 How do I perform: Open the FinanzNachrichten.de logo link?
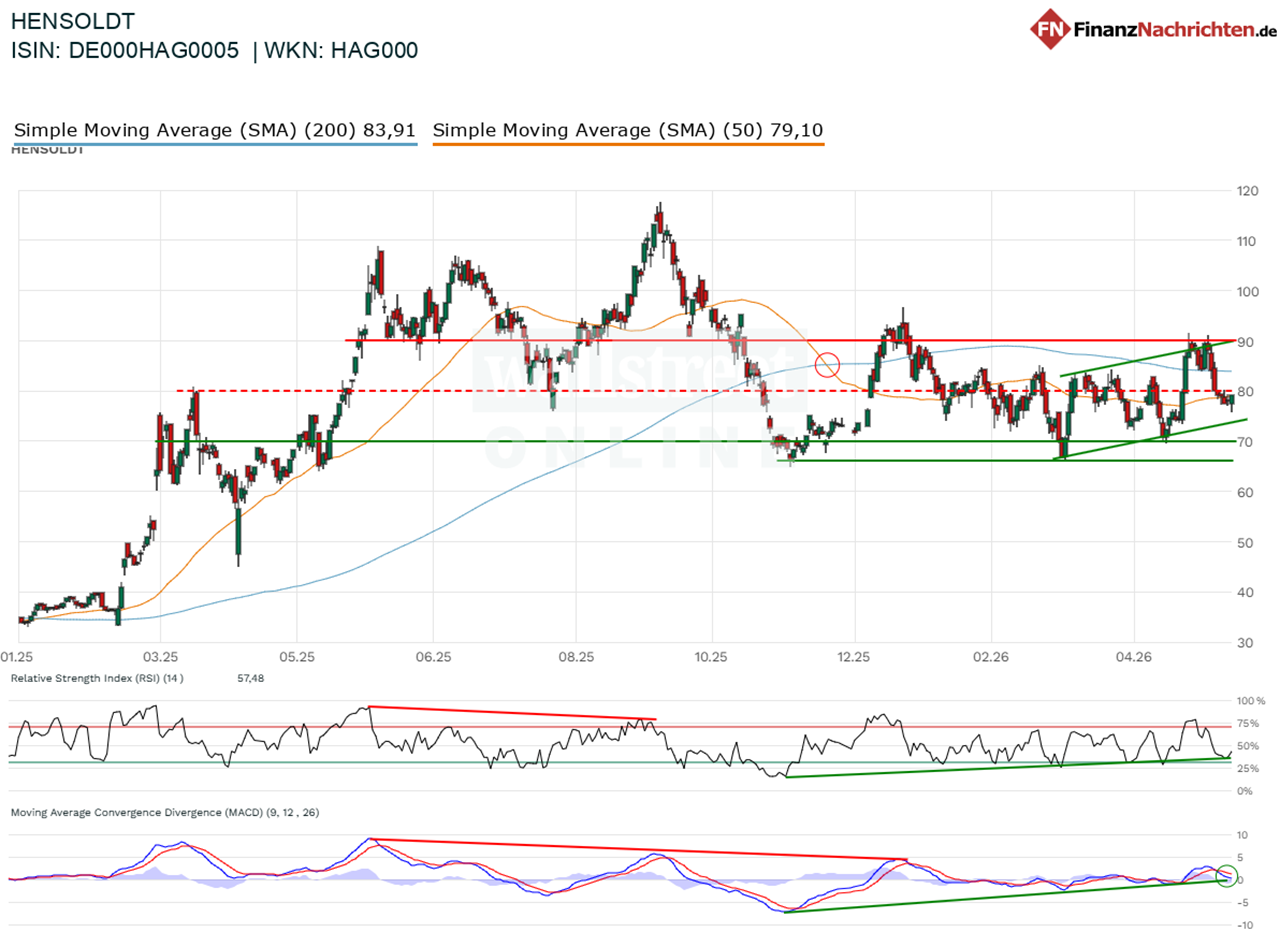pyautogui.click(x=1154, y=30)
